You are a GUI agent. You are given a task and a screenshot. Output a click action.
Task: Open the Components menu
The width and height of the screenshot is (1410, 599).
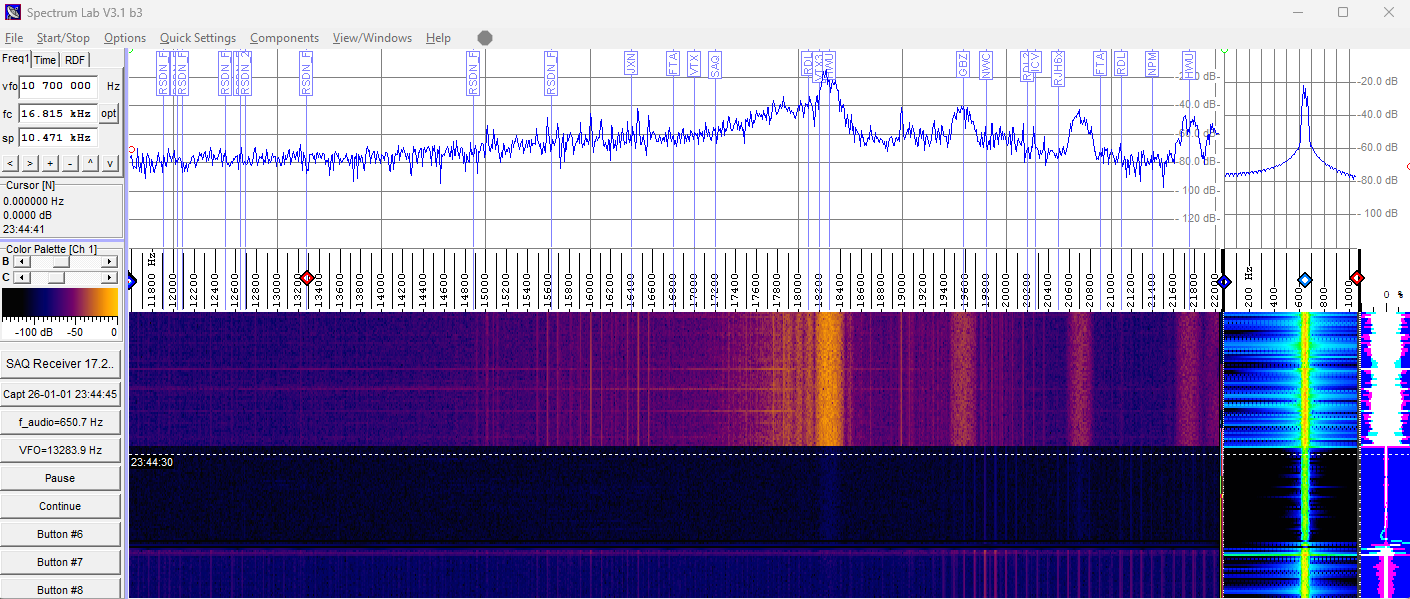click(284, 38)
